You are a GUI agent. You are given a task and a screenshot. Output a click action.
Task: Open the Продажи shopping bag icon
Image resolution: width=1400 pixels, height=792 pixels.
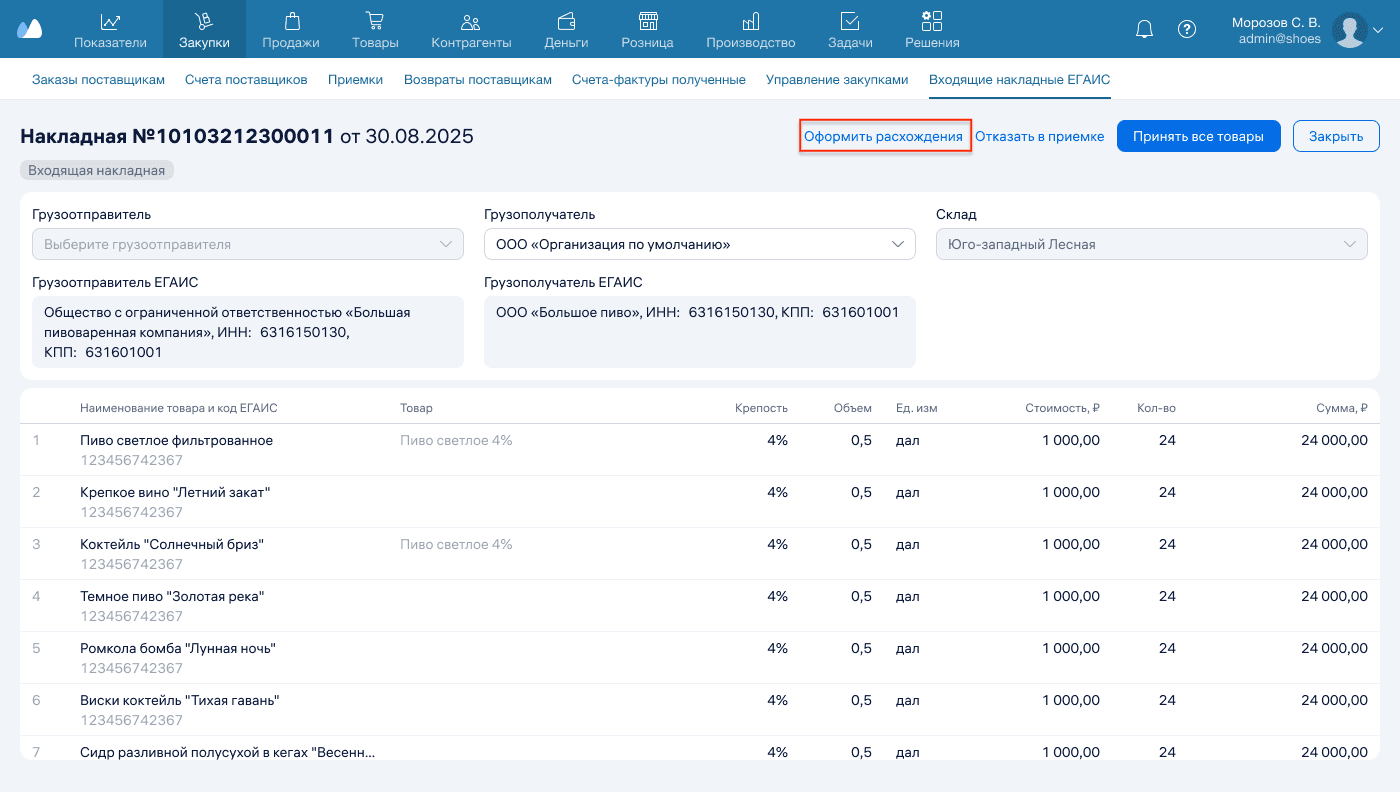point(291,21)
